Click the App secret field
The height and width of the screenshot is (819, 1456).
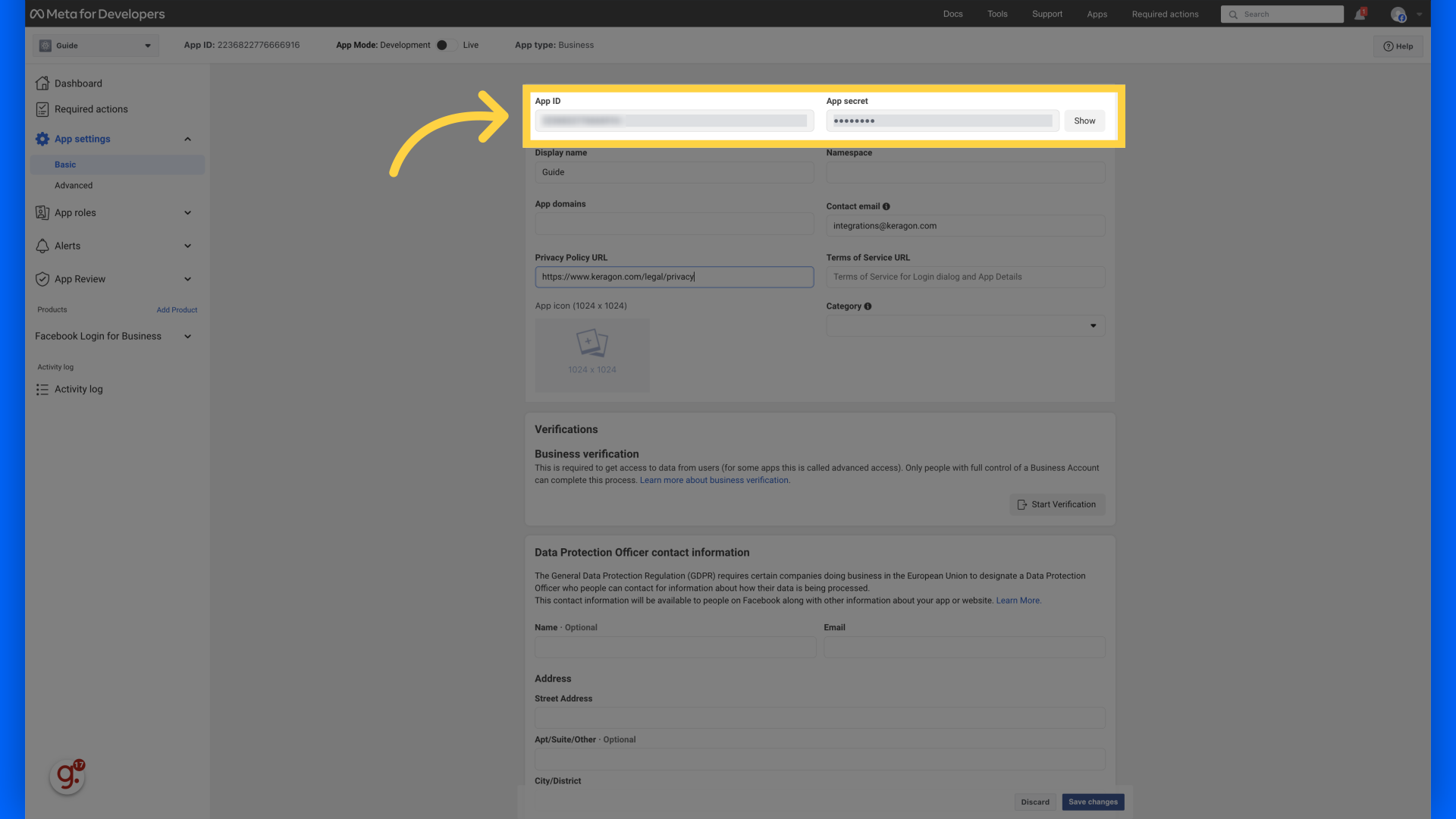point(942,121)
